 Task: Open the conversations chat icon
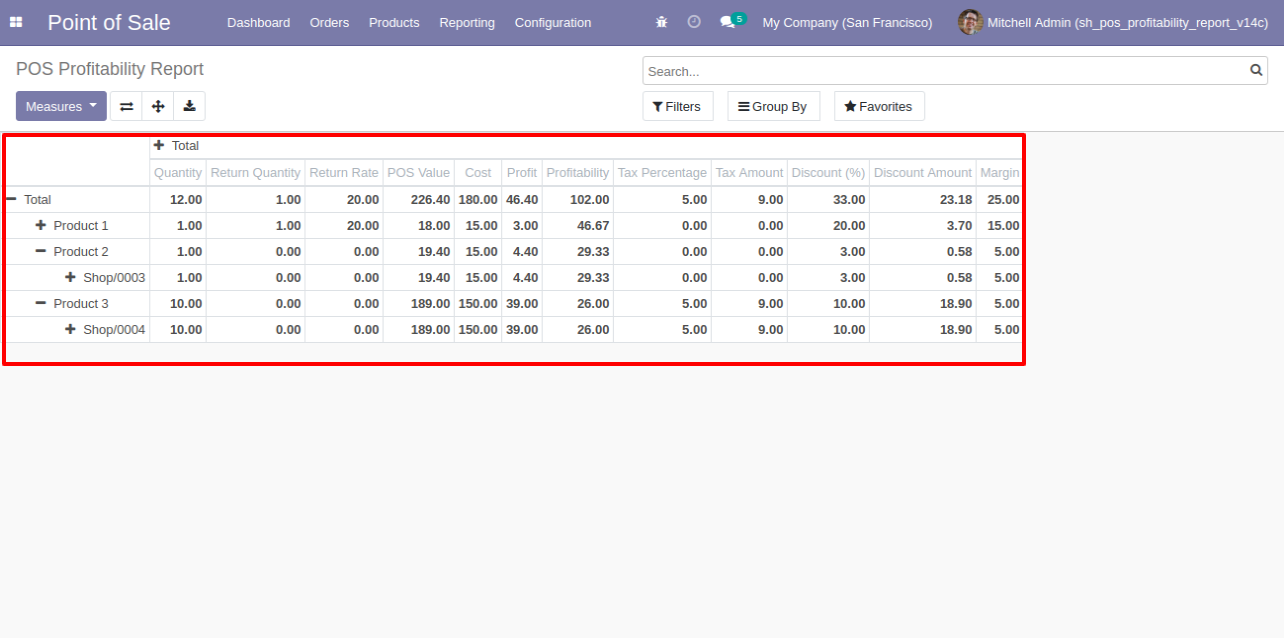point(728,22)
